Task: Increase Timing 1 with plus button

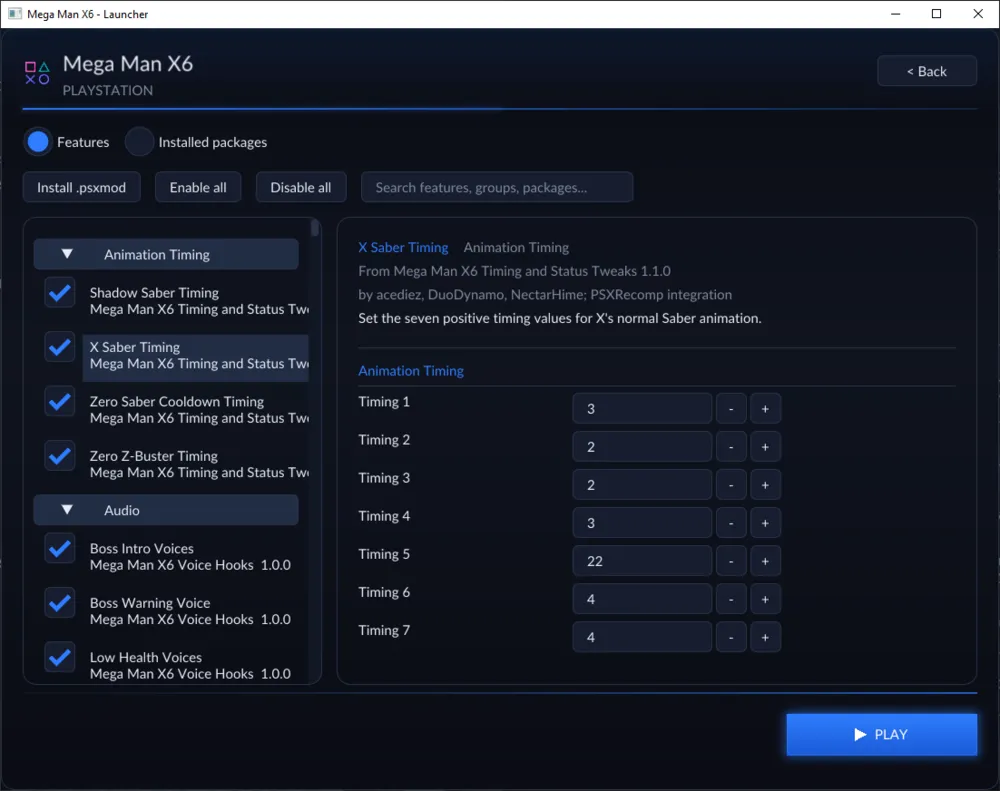Action: (x=765, y=409)
